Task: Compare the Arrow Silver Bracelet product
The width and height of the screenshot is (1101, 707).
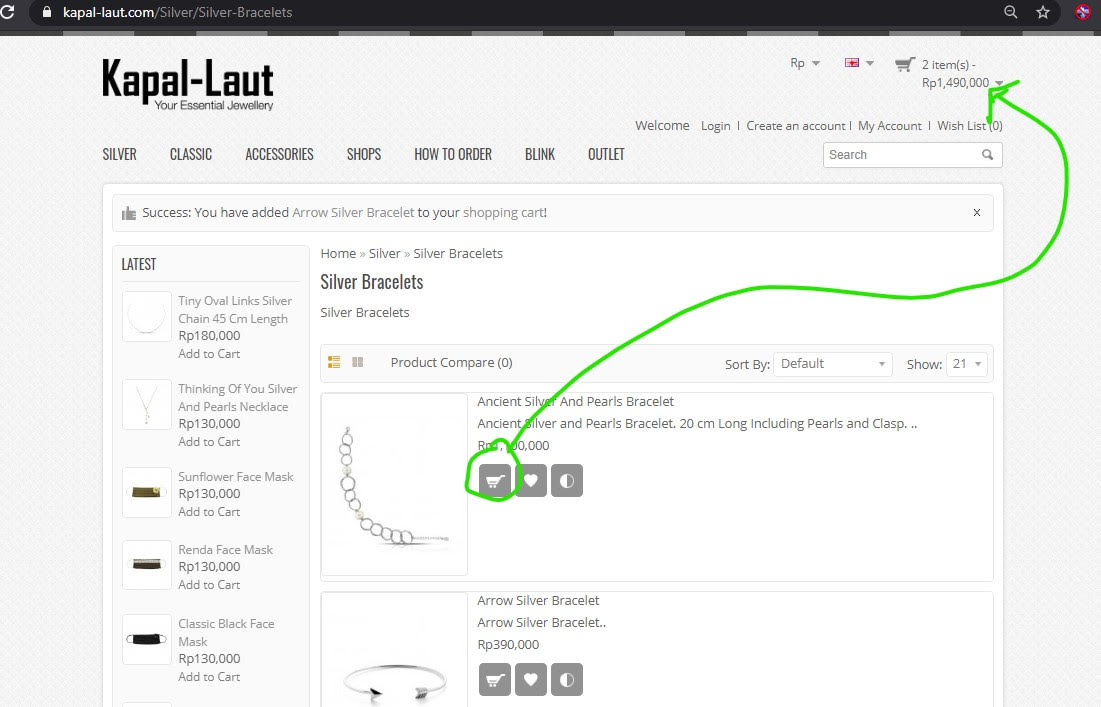Action: coord(567,680)
